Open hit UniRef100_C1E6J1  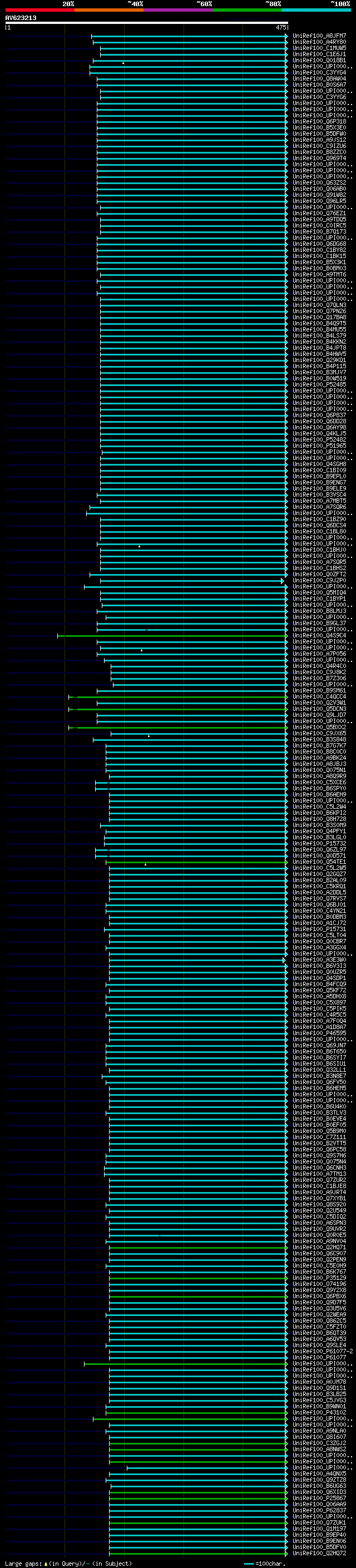coord(319,54)
